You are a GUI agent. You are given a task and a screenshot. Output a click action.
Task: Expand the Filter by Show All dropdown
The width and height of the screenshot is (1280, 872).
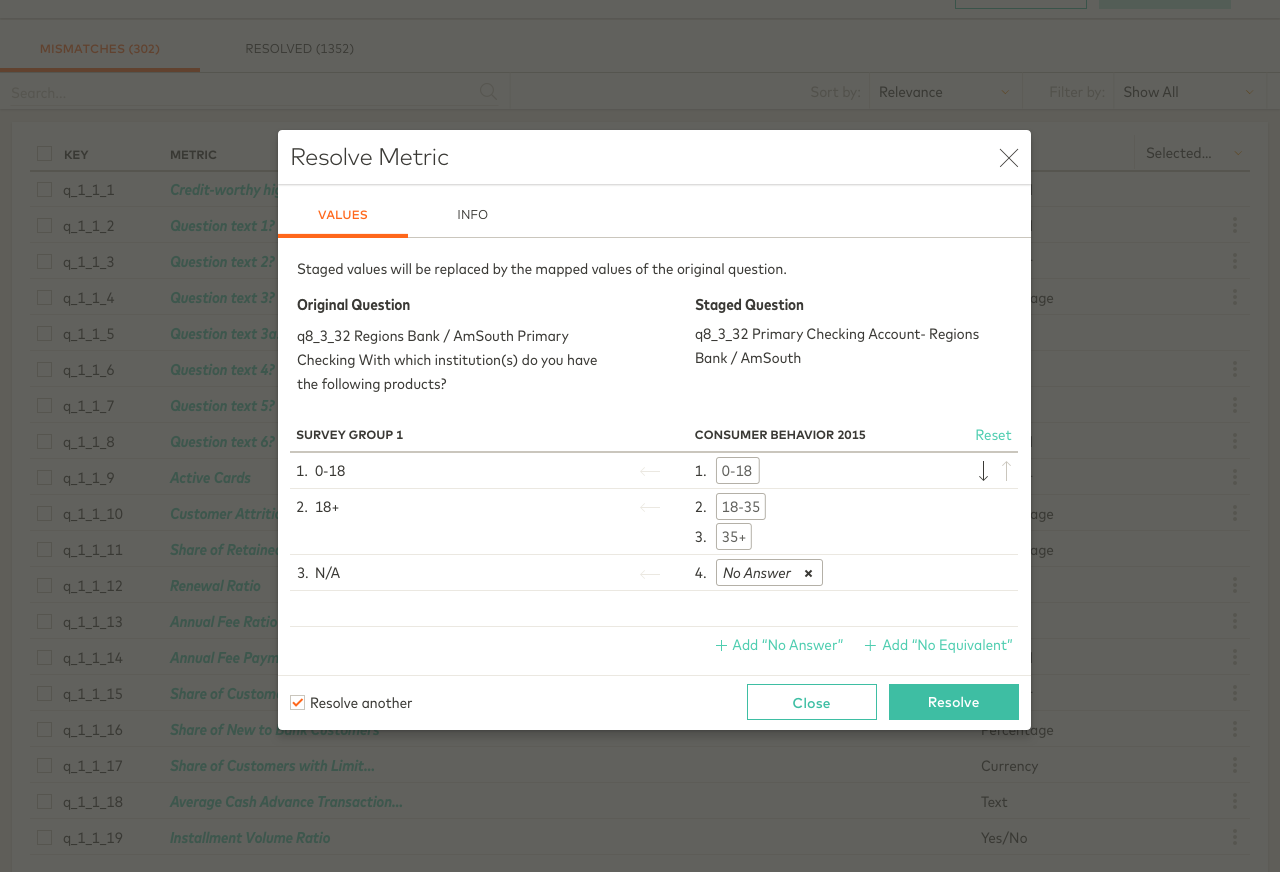[x=1187, y=92]
